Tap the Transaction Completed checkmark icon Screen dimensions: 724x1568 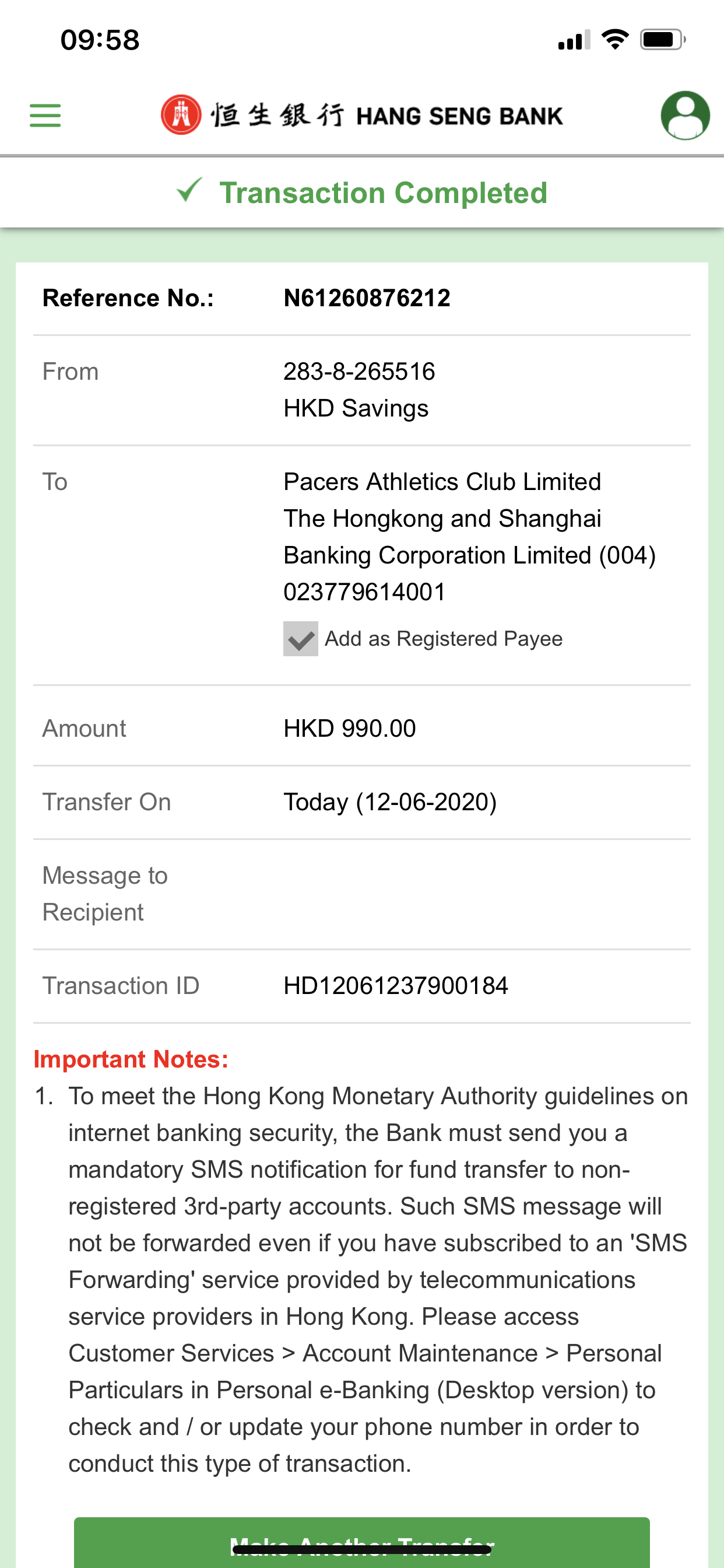tap(189, 191)
